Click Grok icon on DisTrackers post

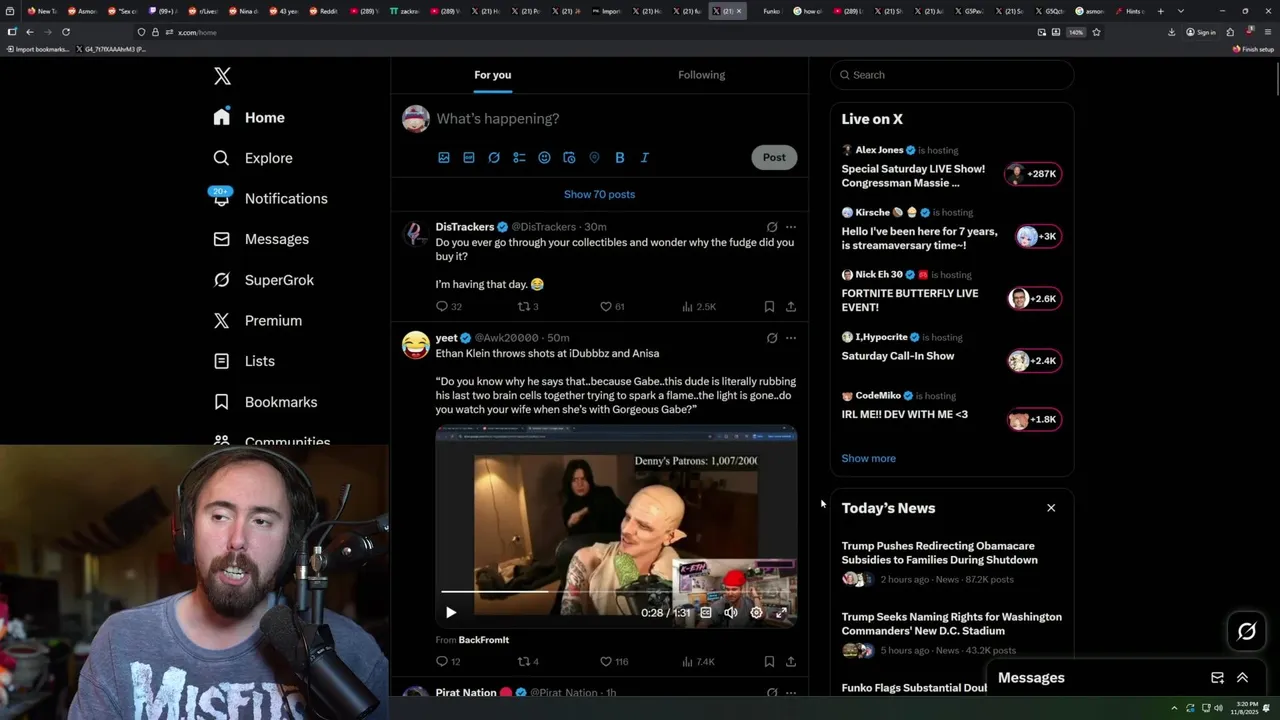point(772,227)
